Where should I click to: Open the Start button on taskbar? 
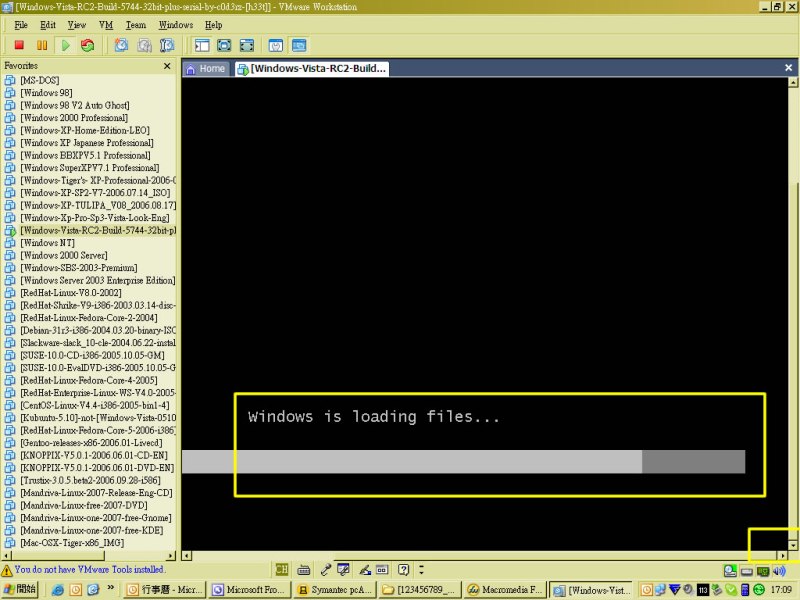point(19,589)
